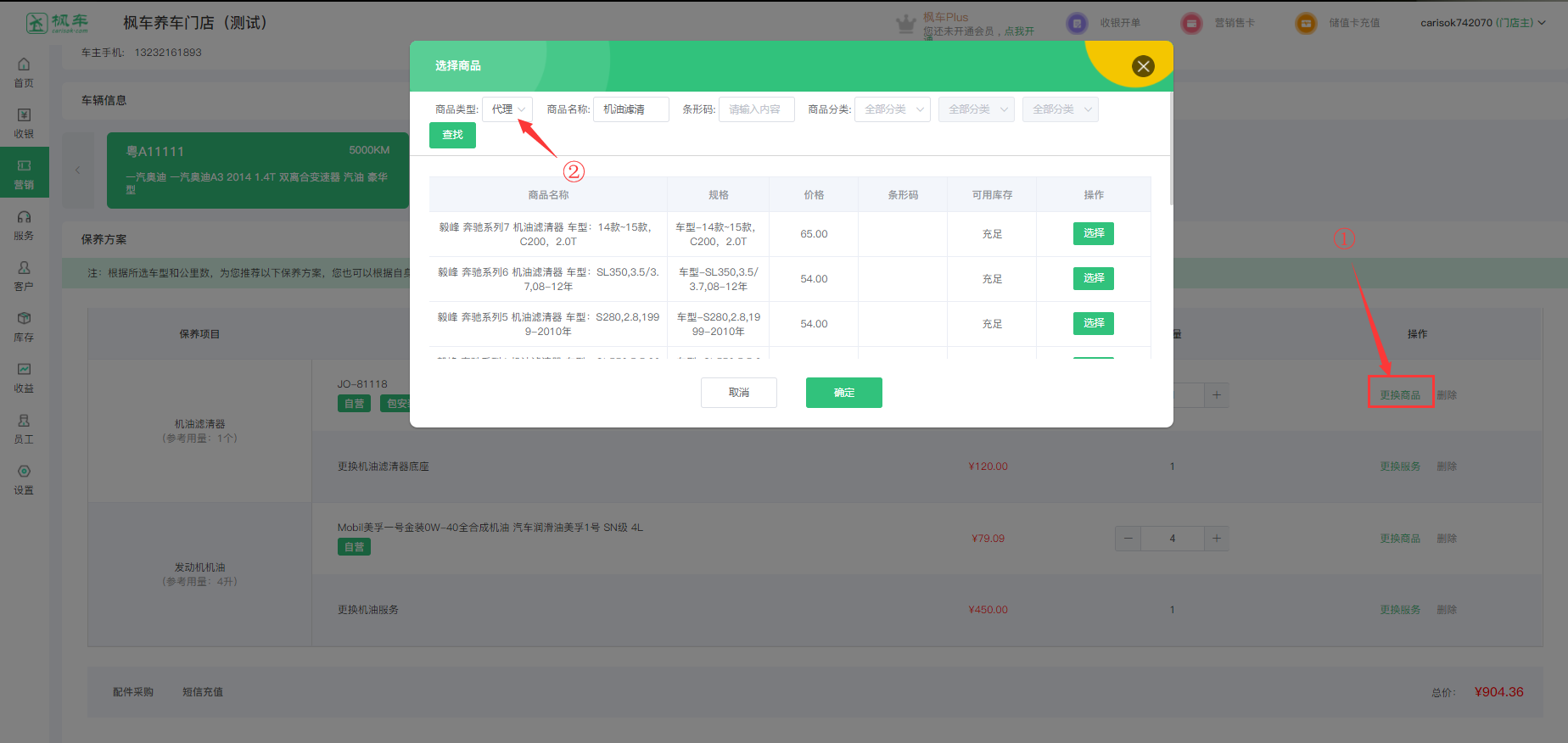Screen dimensions: 1568x743
Task: Select vehicle card 粤A11111
Action: click(x=258, y=170)
